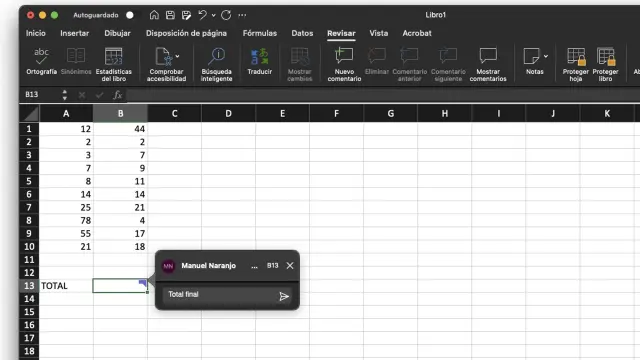Open Estadísticas del libro
640x360 pixels.
pos(113,64)
